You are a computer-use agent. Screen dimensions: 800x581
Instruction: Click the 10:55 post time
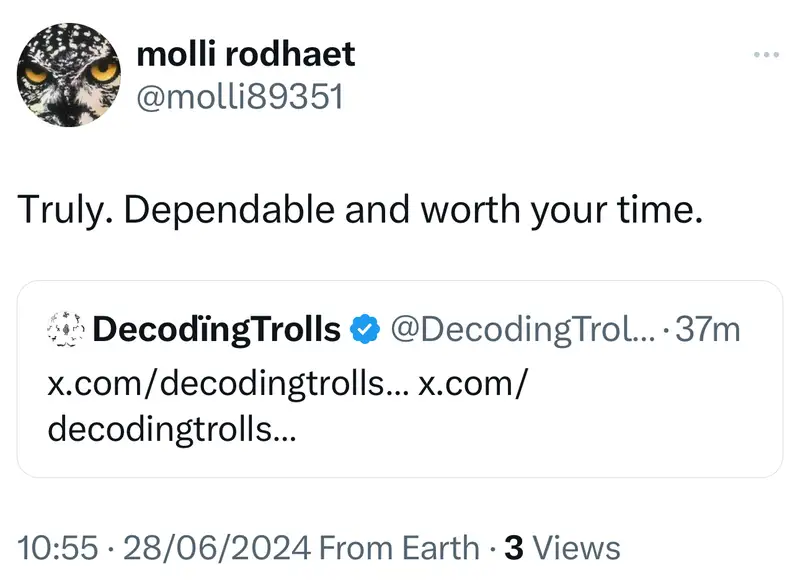[58, 547]
